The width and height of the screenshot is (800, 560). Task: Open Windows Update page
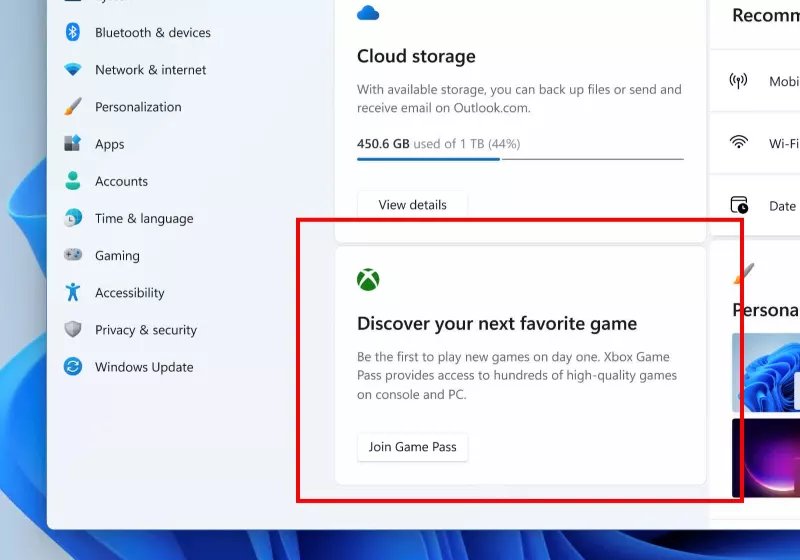pyautogui.click(x=144, y=367)
